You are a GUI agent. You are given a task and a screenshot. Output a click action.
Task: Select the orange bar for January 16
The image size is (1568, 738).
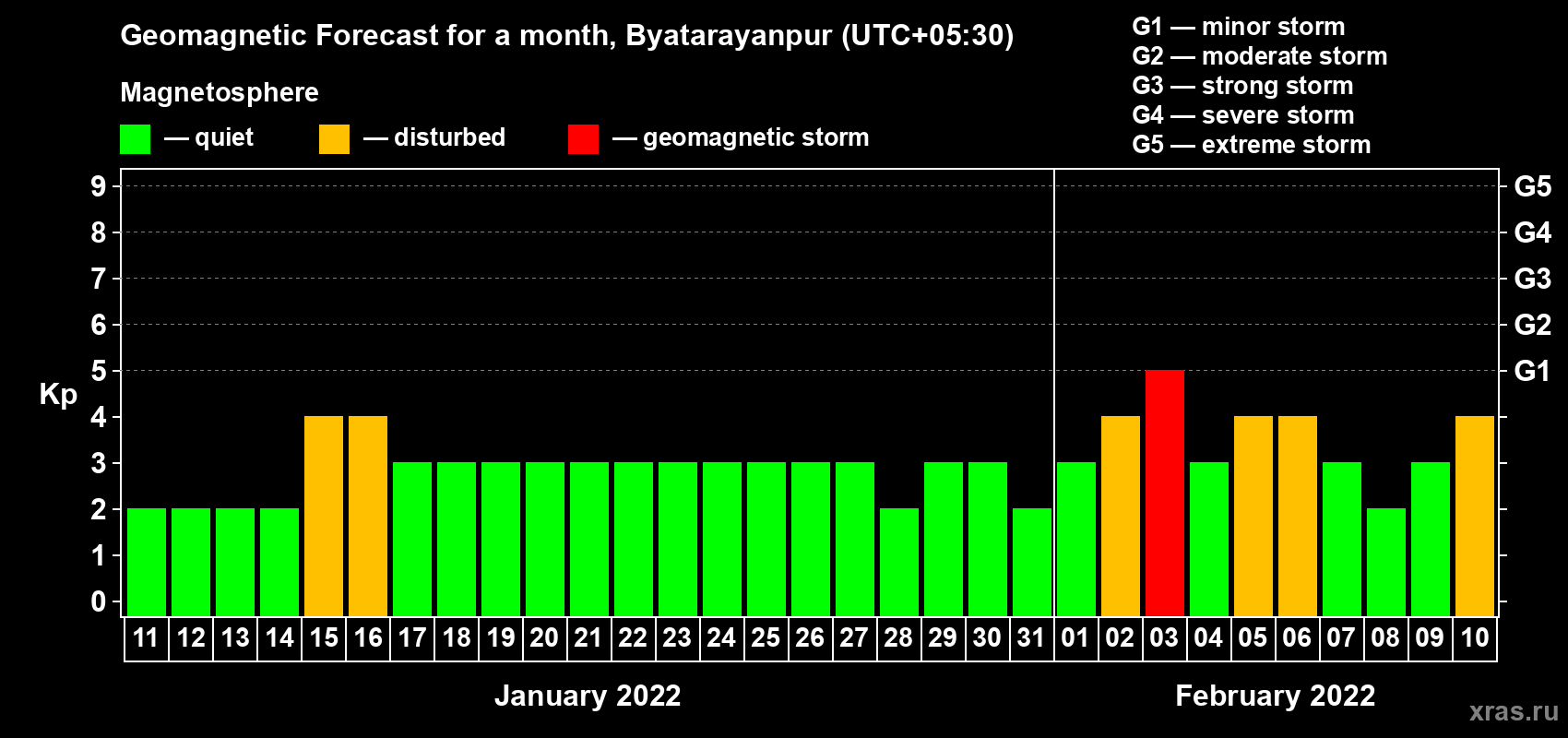368,517
